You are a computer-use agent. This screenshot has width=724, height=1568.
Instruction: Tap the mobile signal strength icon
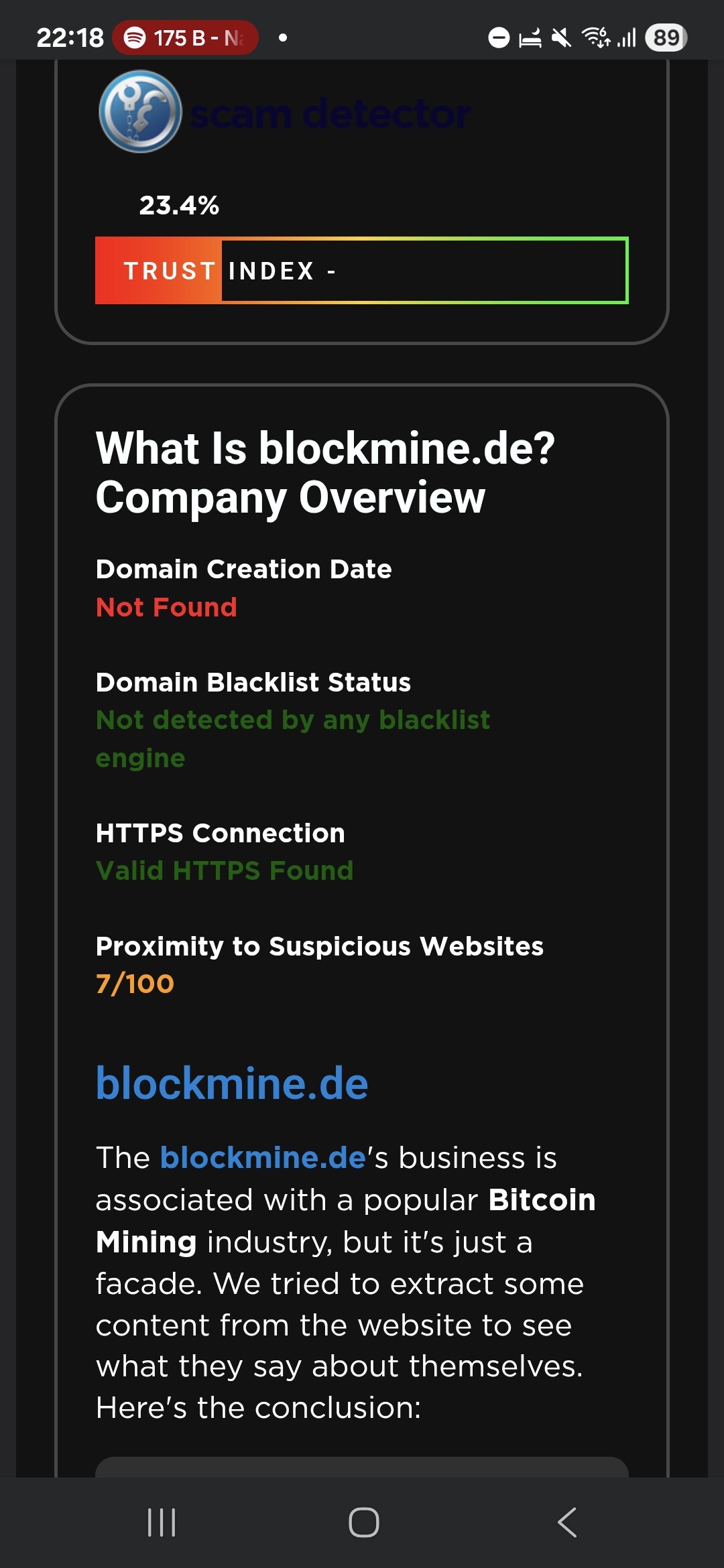[x=627, y=38]
